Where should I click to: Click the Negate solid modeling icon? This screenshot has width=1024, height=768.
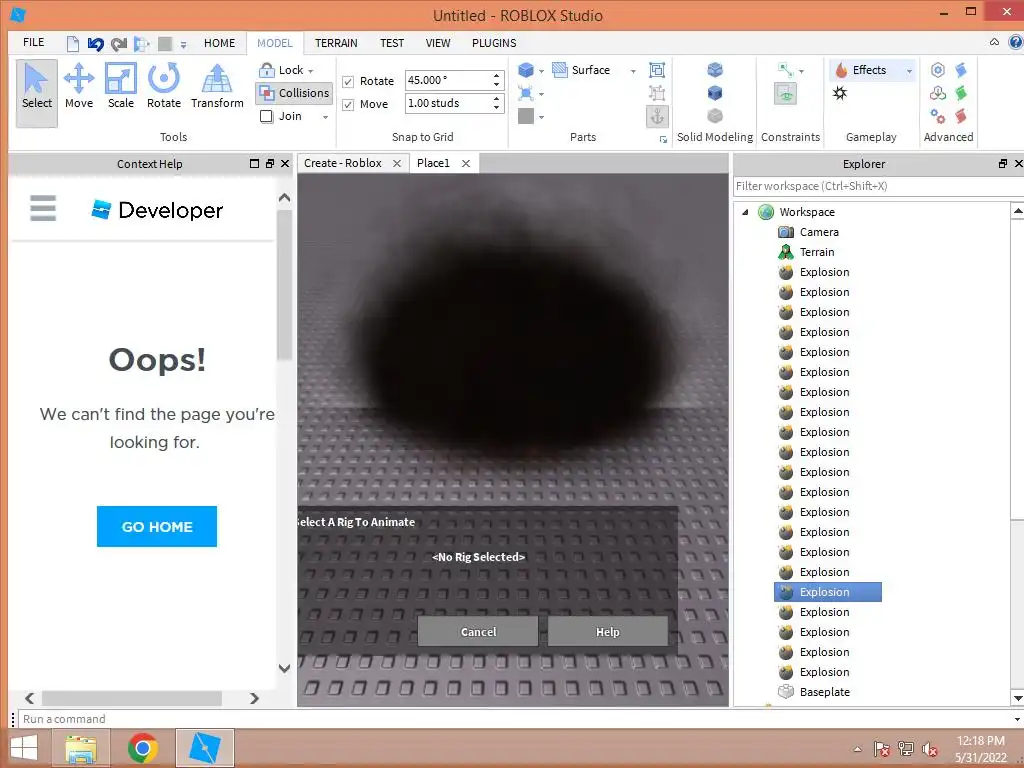pyautogui.click(x=715, y=93)
